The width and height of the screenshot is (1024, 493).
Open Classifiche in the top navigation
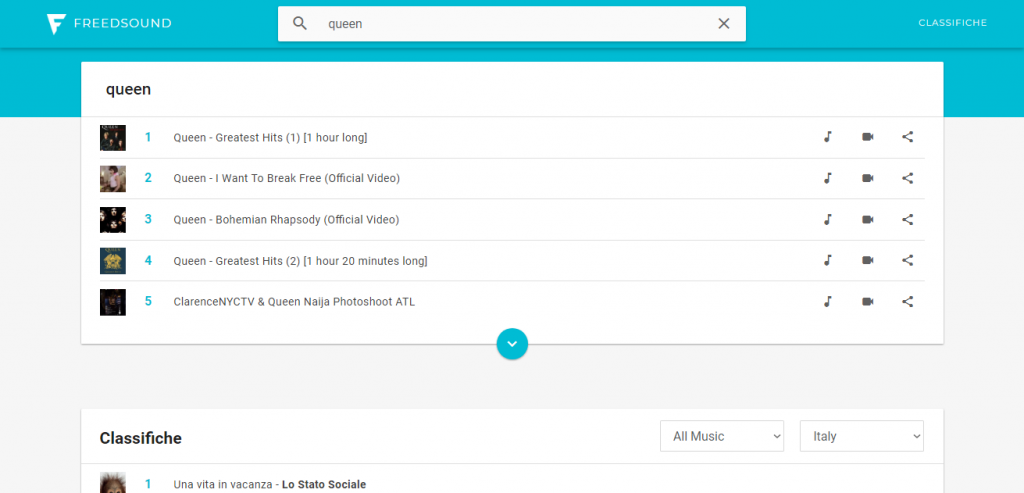(952, 23)
